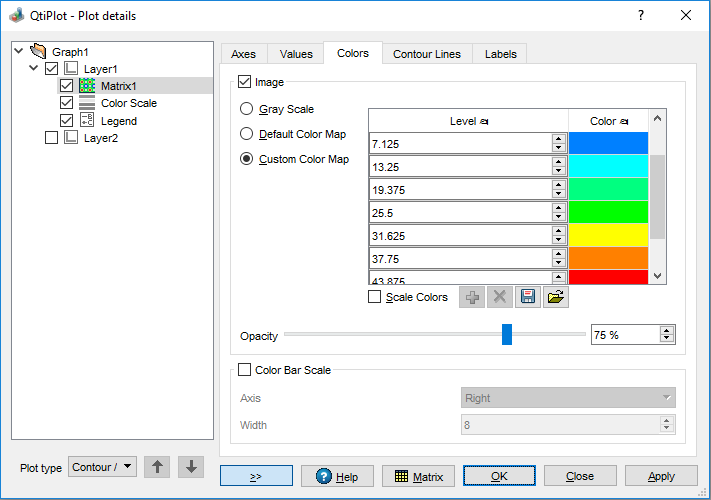Collapse the Graph1 tree node
Image resolution: width=711 pixels, height=500 pixels.
pyautogui.click(x=18, y=51)
